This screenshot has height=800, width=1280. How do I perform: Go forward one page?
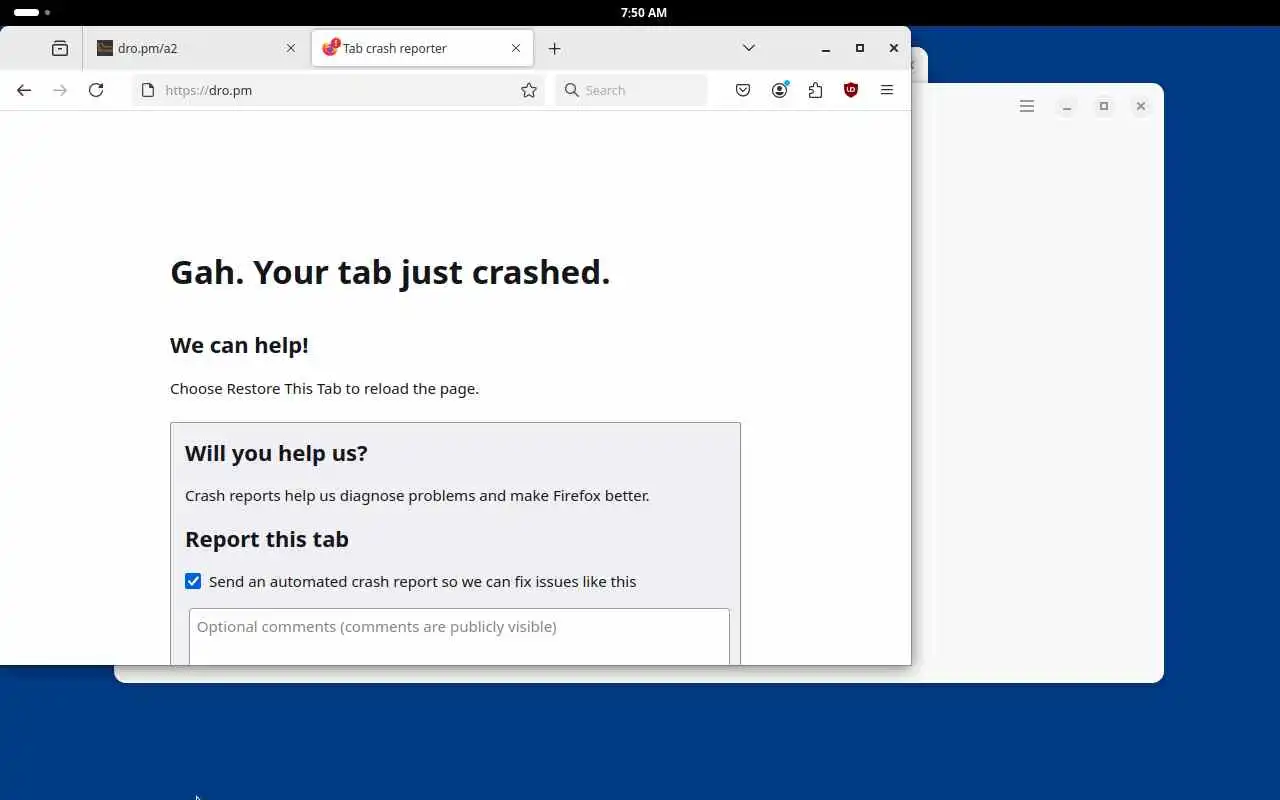pyautogui.click(x=60, y=90)
